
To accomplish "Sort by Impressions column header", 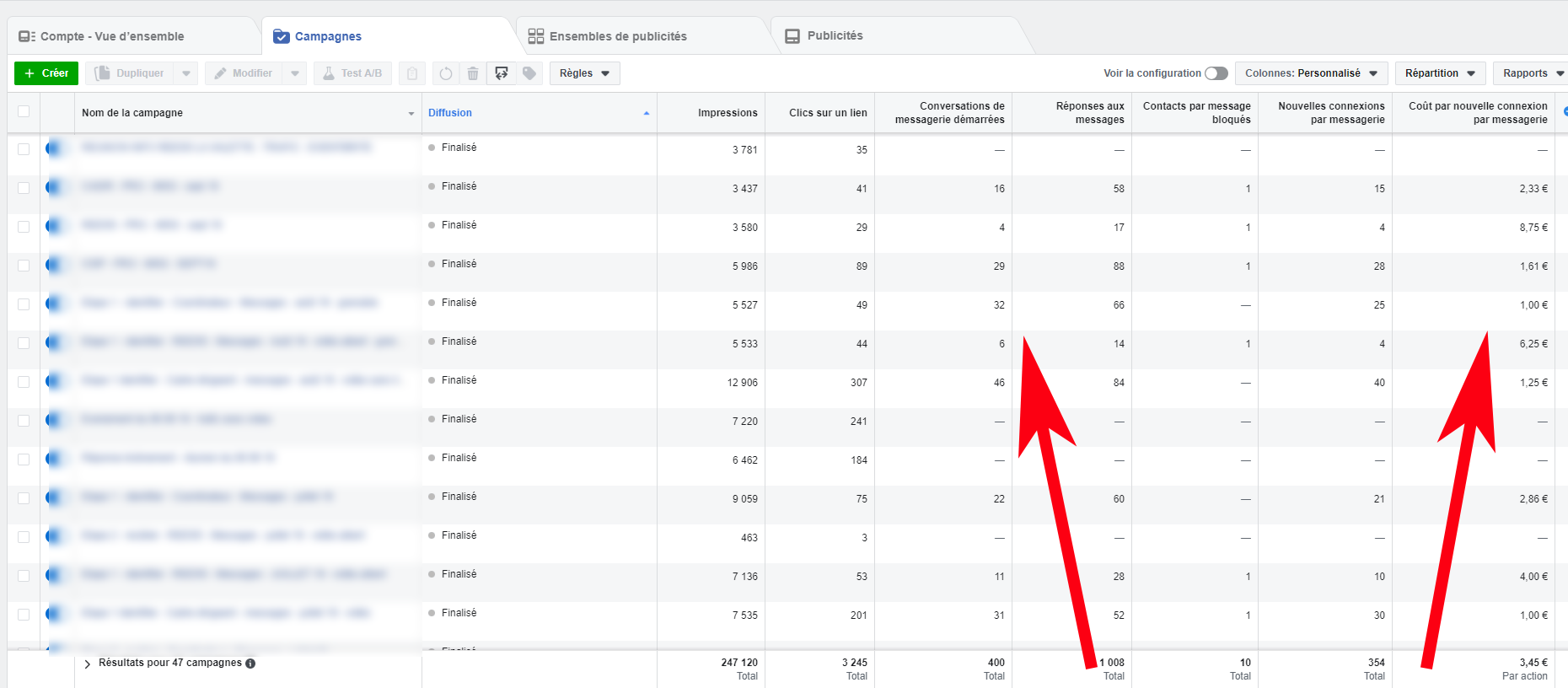I will [x=728, y=113].
